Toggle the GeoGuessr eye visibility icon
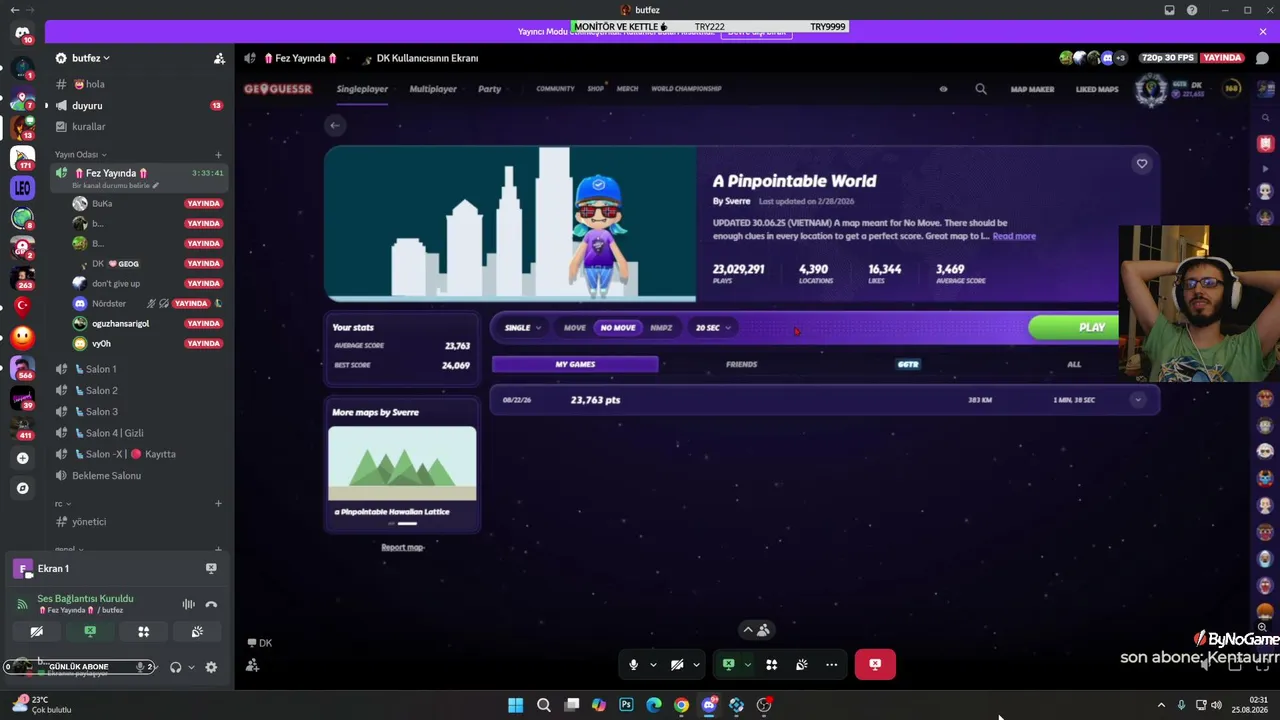The image size is (1280, 720). 943,89
